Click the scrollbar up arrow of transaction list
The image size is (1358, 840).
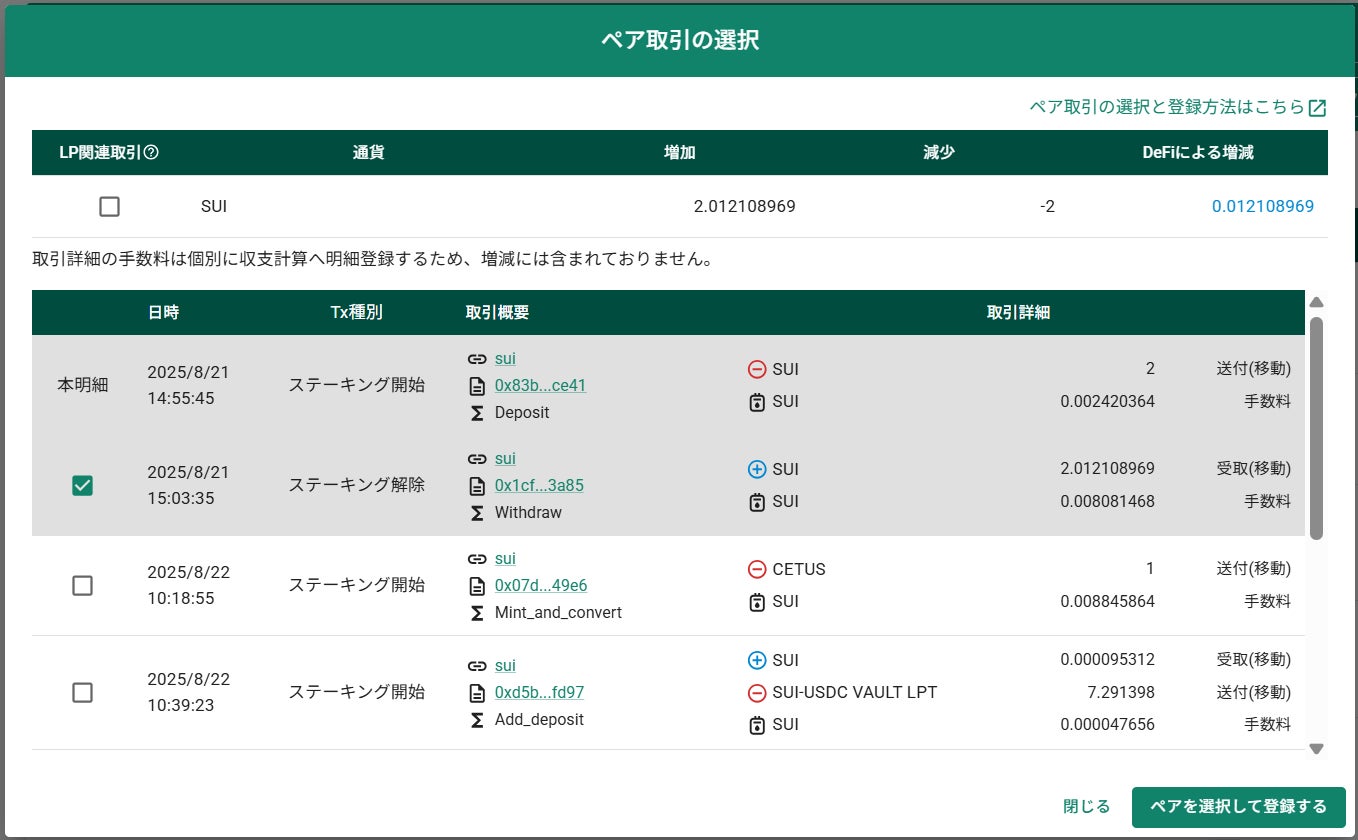point(1316,302)
